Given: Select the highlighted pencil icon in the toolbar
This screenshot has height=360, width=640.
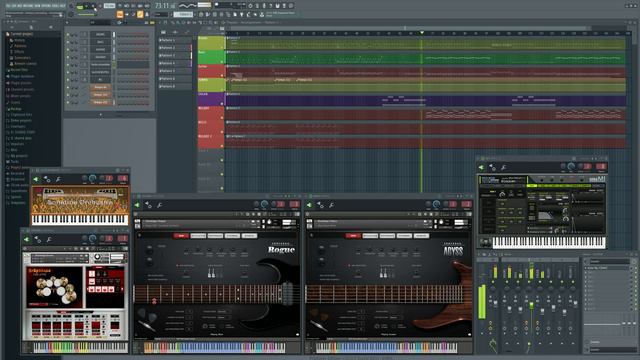Looking at the screenshot, I should [x=140, y=15].
